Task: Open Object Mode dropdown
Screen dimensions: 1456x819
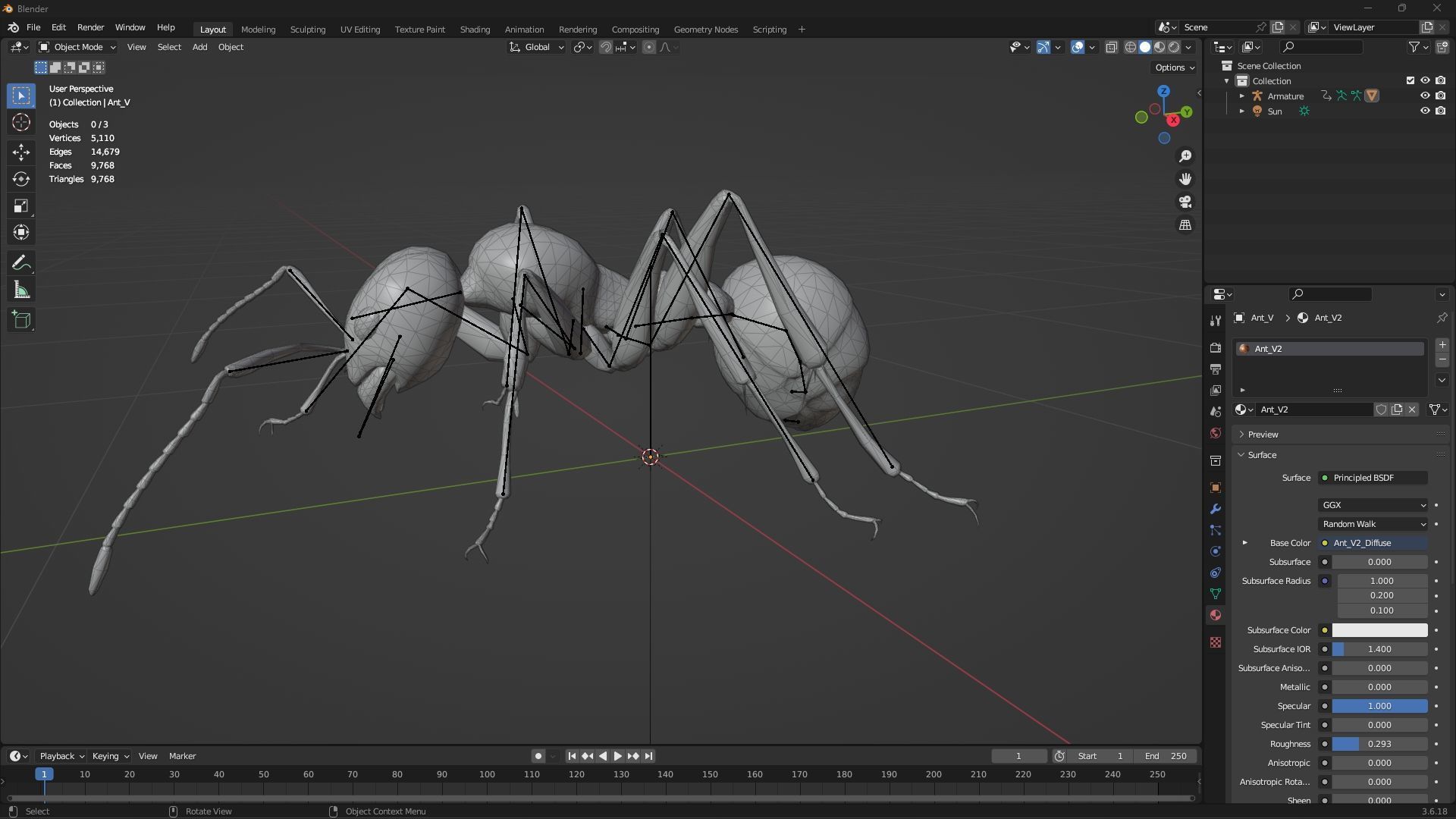Action: pos(77,47)
